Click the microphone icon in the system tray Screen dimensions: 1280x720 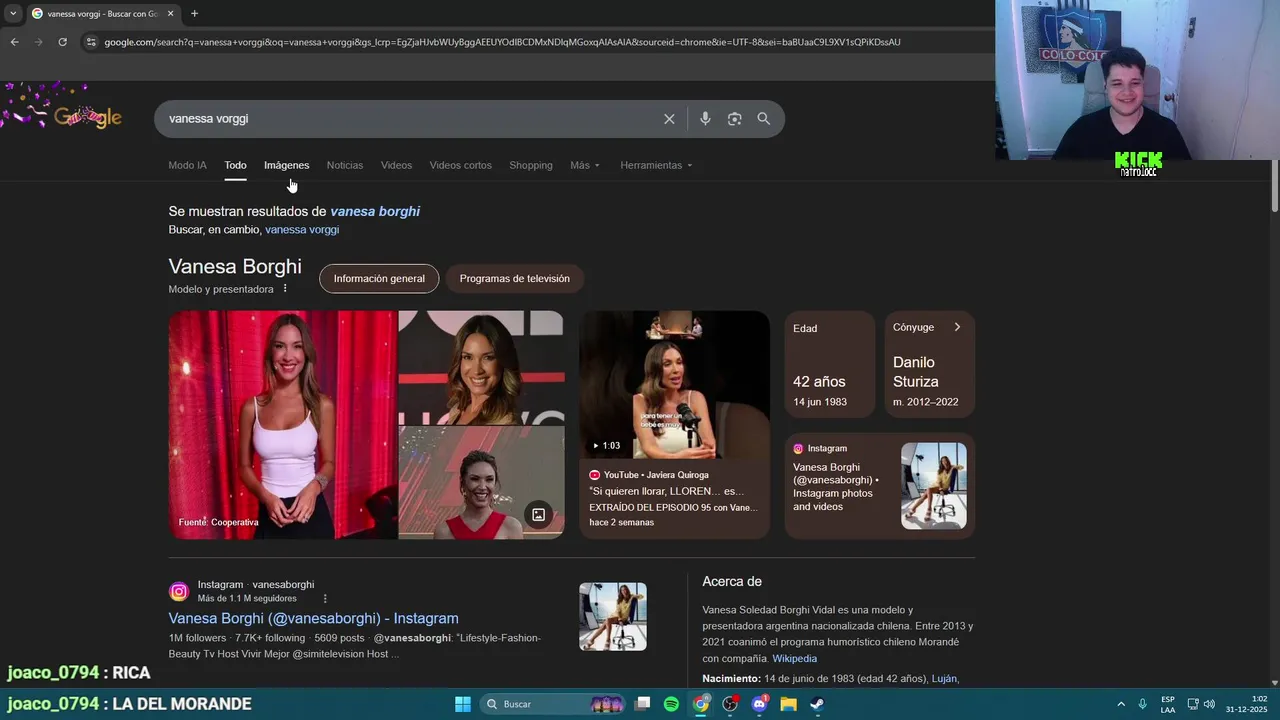click(1142, 704)
